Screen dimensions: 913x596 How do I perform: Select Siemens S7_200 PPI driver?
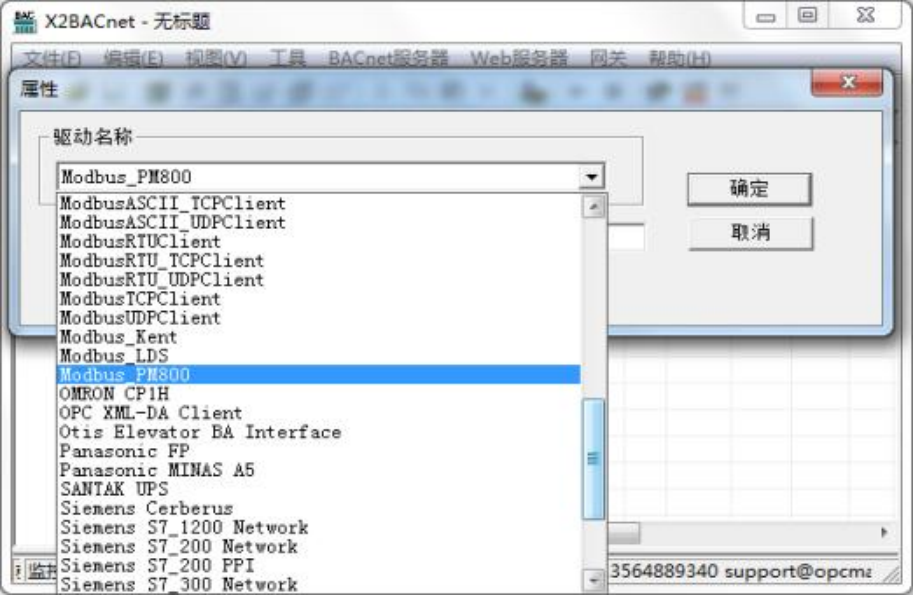(319, 565)
